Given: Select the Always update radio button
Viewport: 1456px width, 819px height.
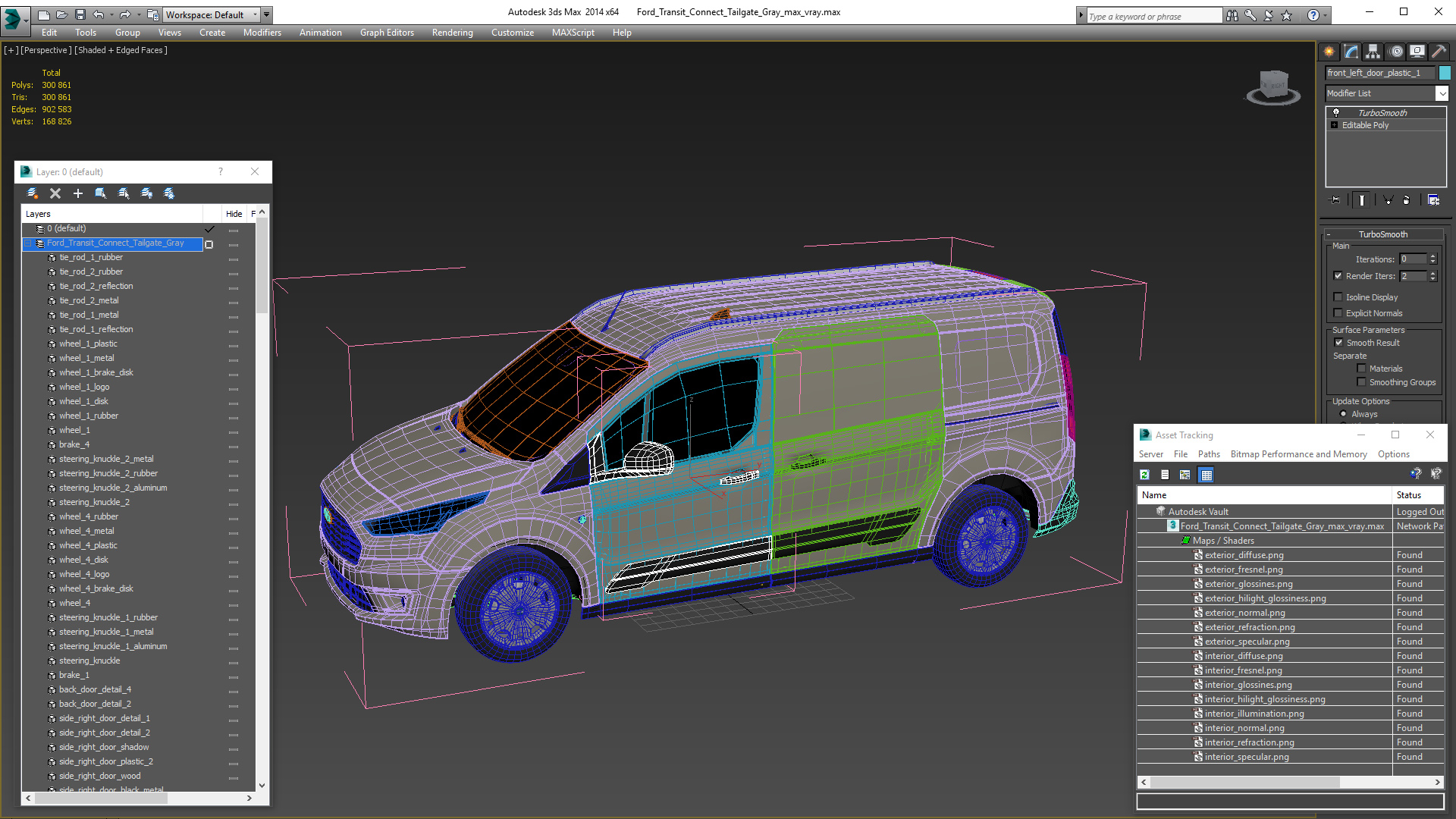Looking at the screenshot, I should tap(1344, 414).
